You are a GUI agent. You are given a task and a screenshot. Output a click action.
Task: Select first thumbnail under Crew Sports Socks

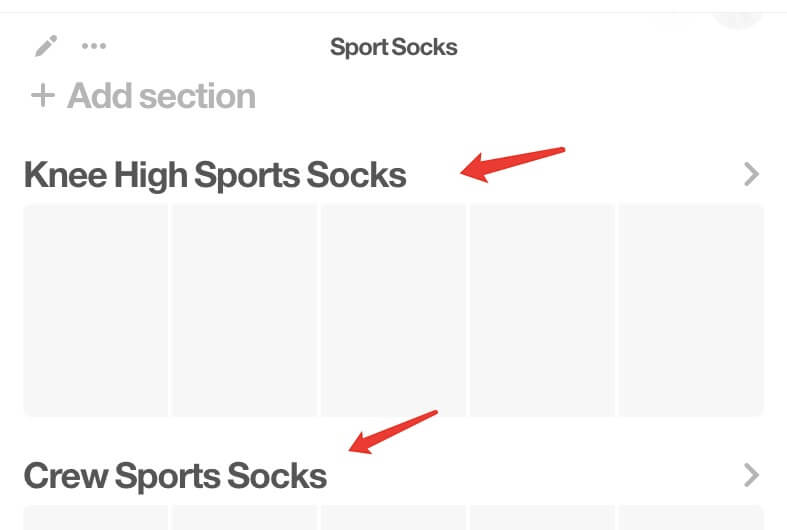pyautogui.click(x=96, y=518)
